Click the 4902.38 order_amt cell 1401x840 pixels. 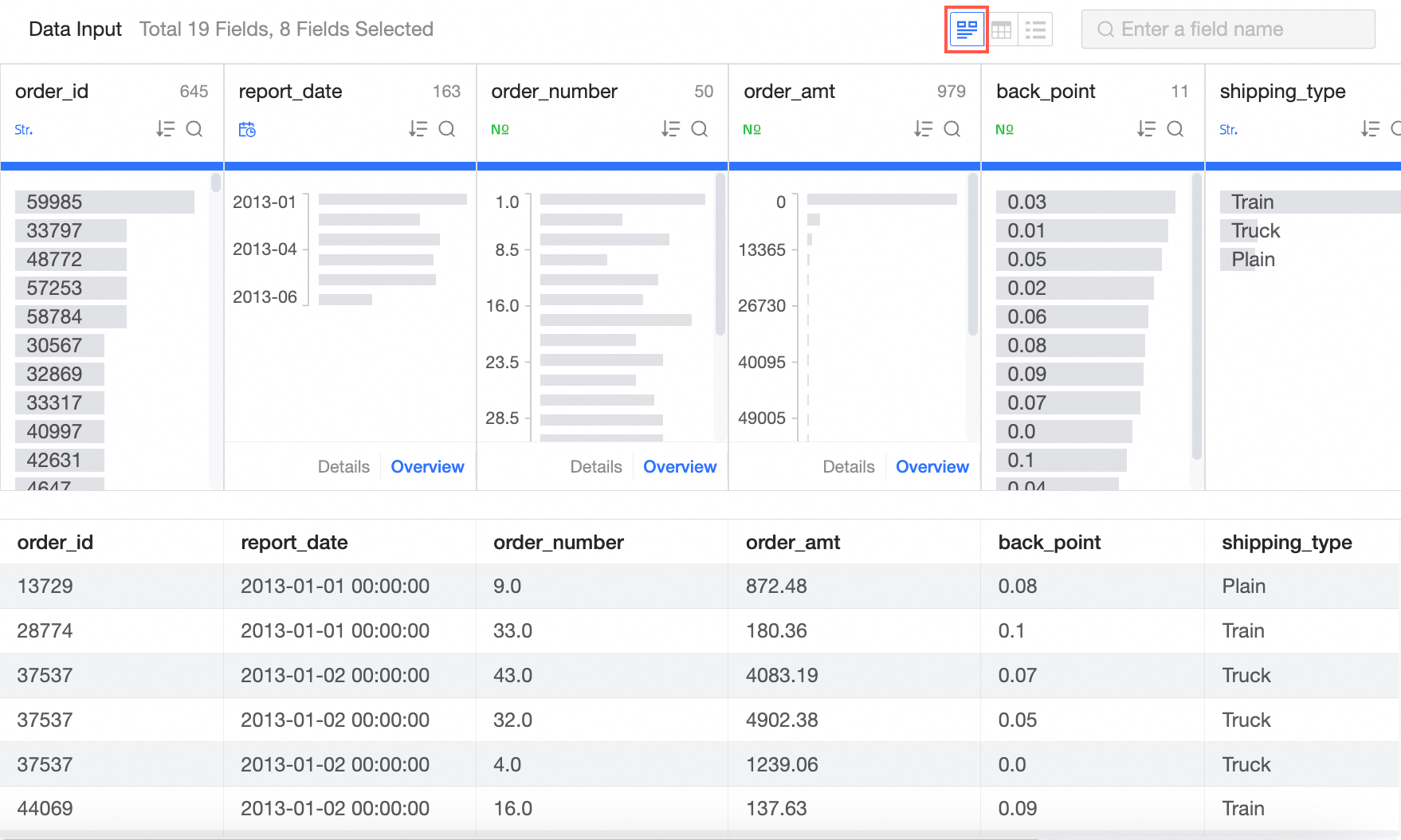click(782, 720)
